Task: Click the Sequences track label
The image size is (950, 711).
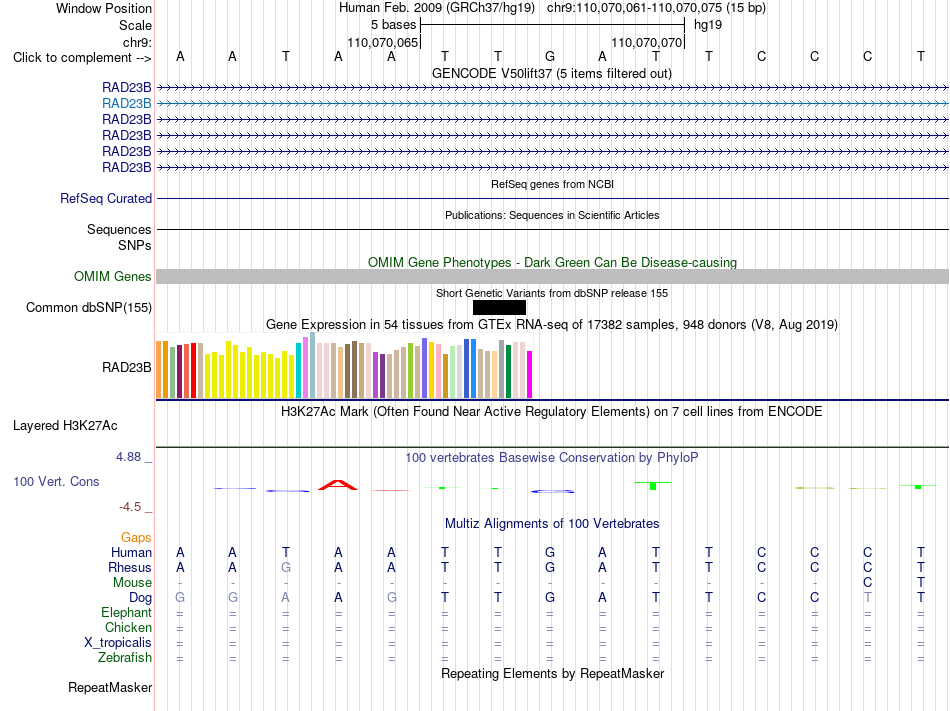Action: [119, 230]
